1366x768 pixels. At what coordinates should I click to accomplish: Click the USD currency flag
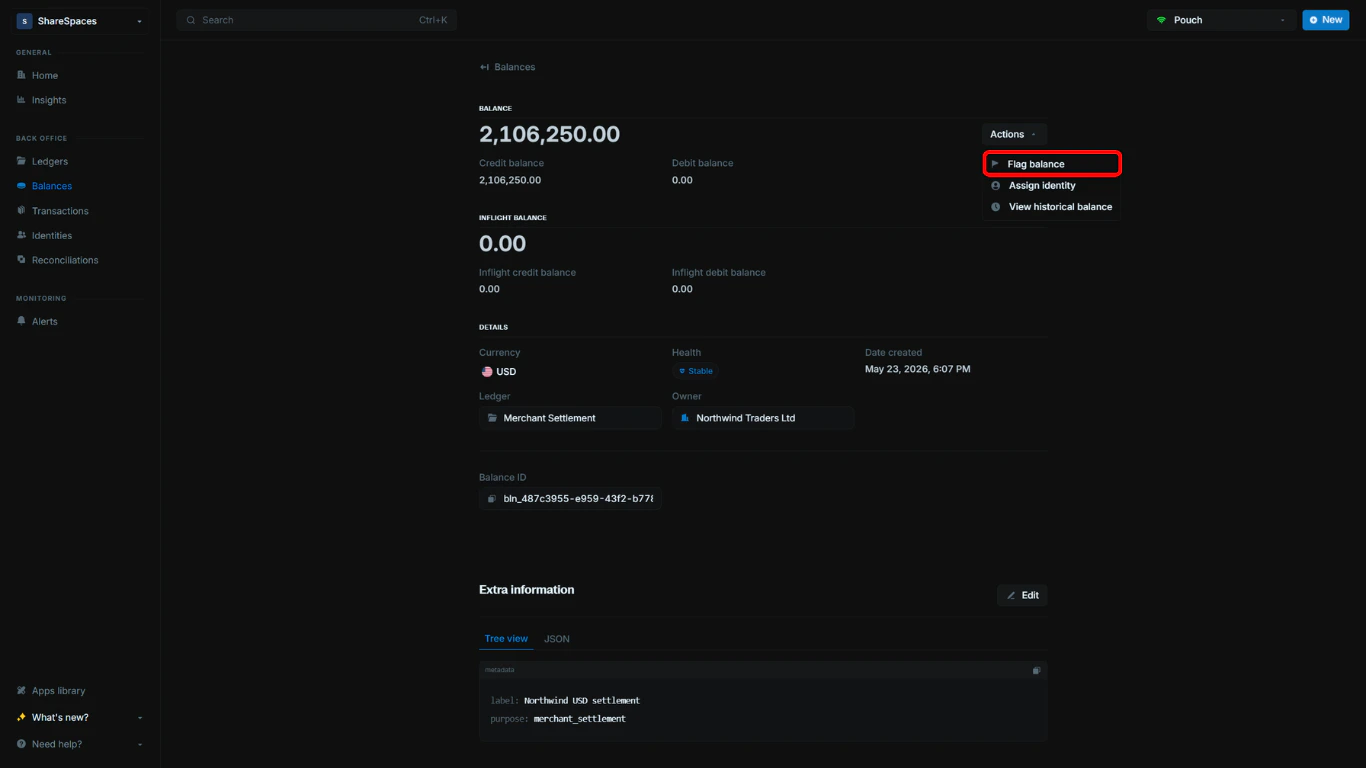[x=487, y=372]
